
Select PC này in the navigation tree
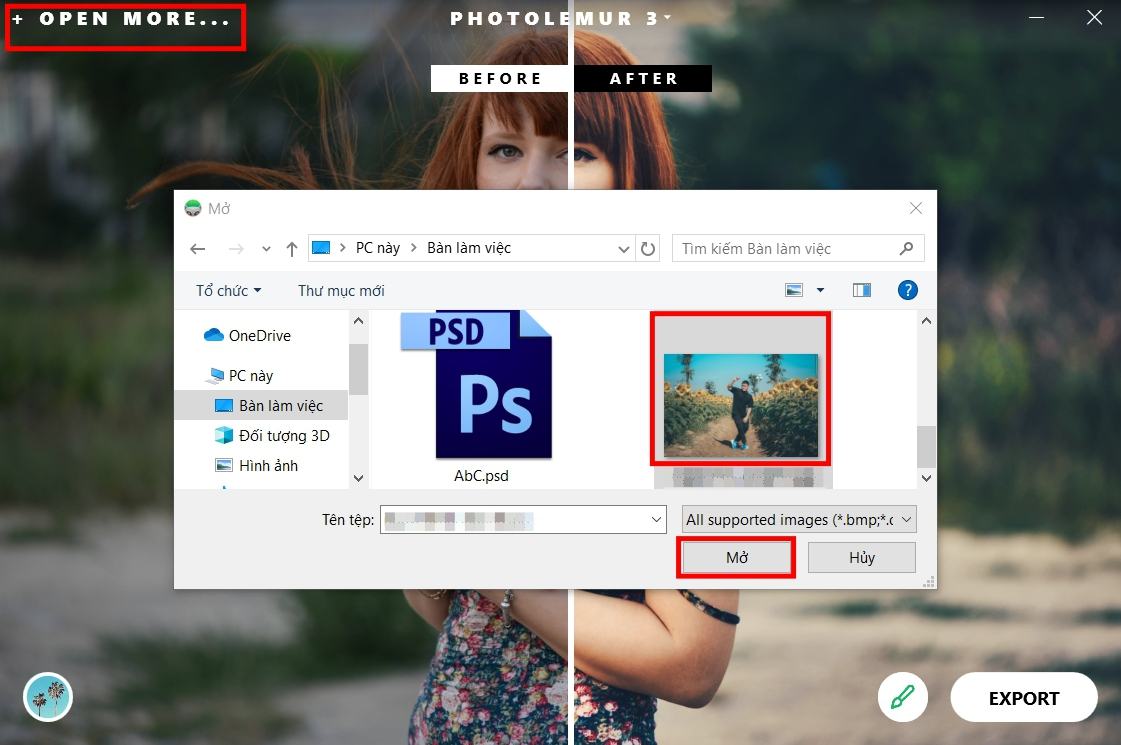coord(250,375)
